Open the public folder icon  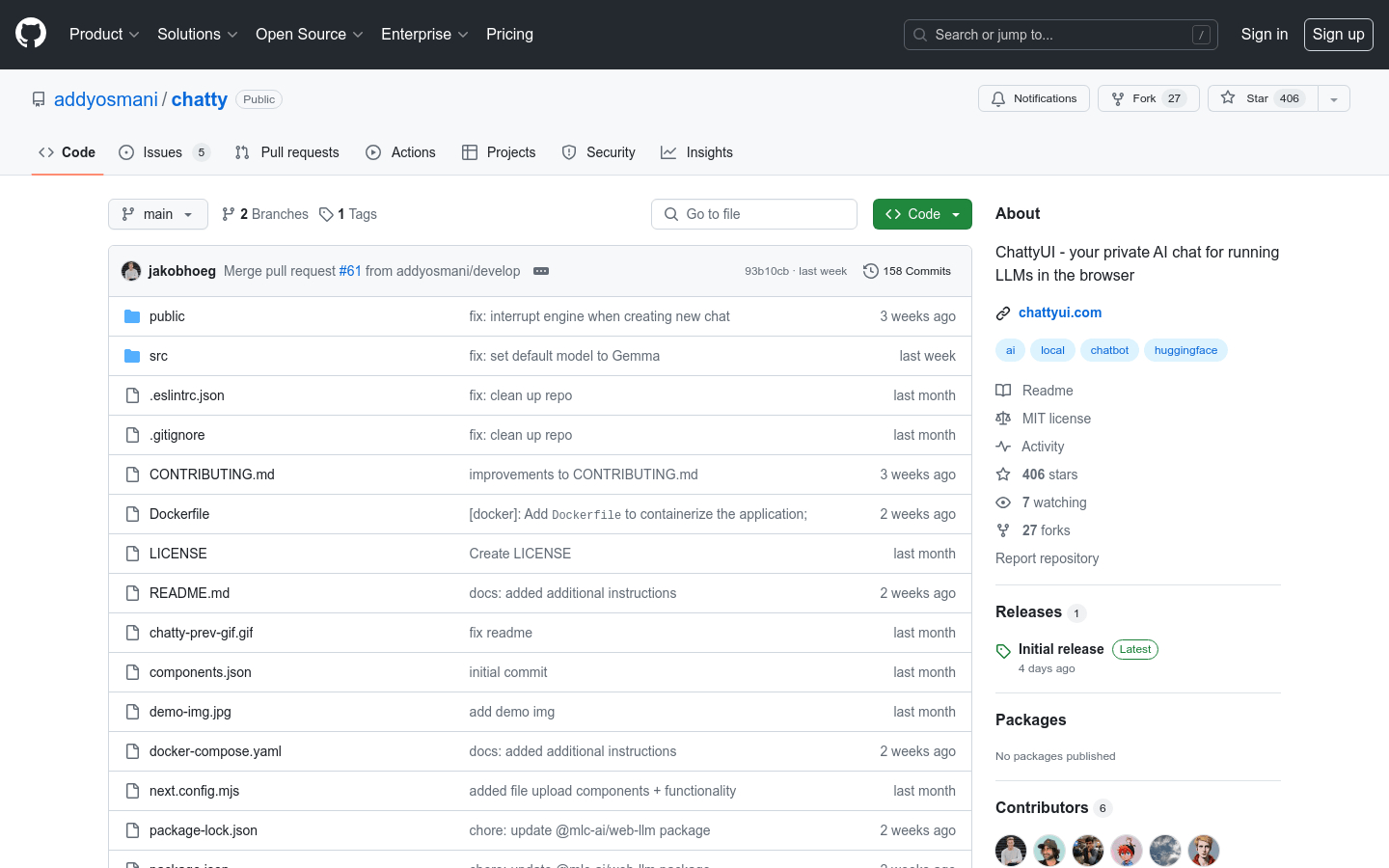[132, 316]
